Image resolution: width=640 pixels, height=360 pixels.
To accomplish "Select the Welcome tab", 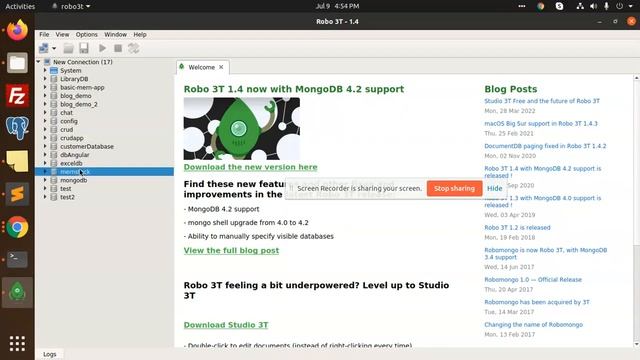I will (x=202, y=67).
